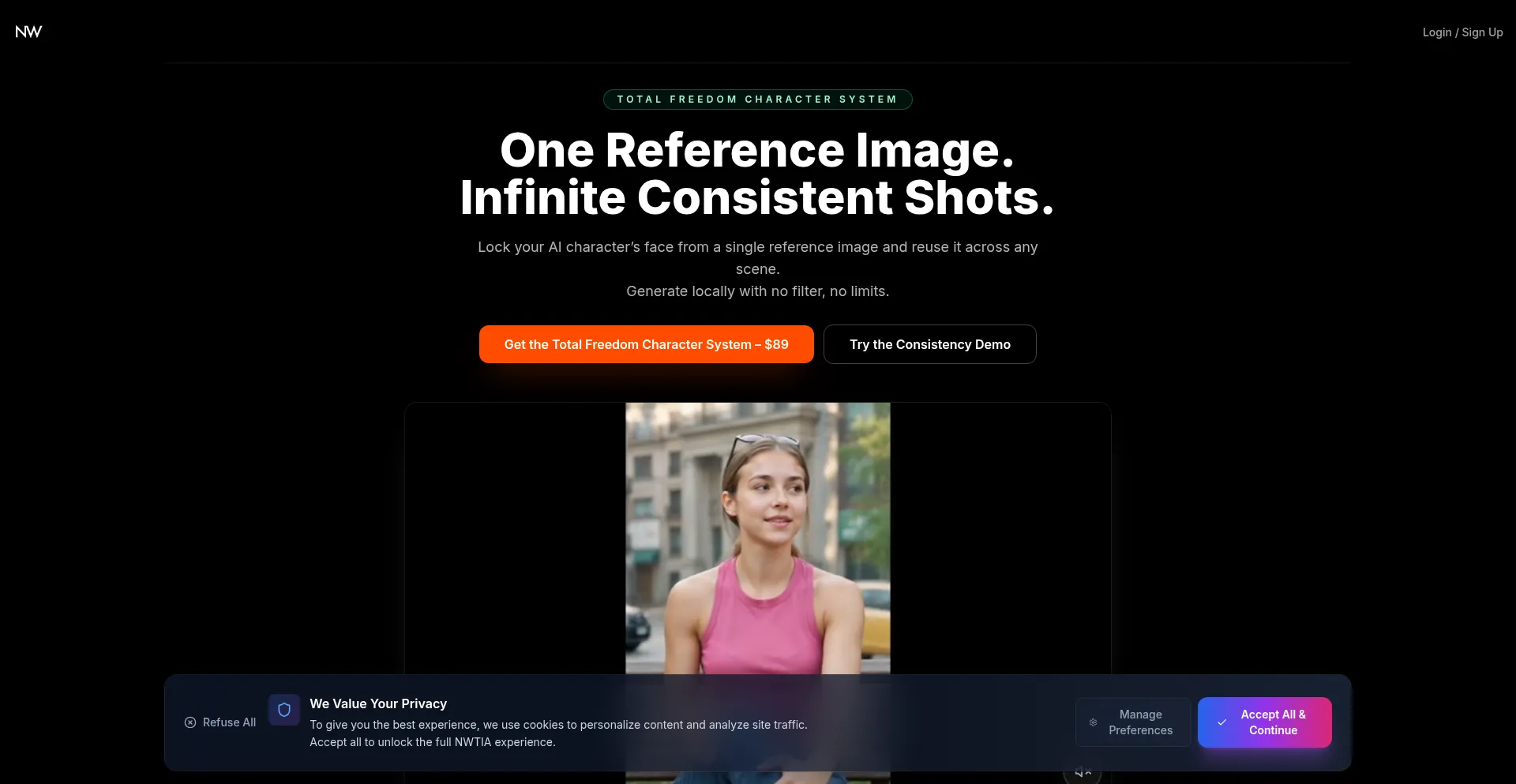Click the gear icon in Manage Preferences

[x=1093, y=722]
